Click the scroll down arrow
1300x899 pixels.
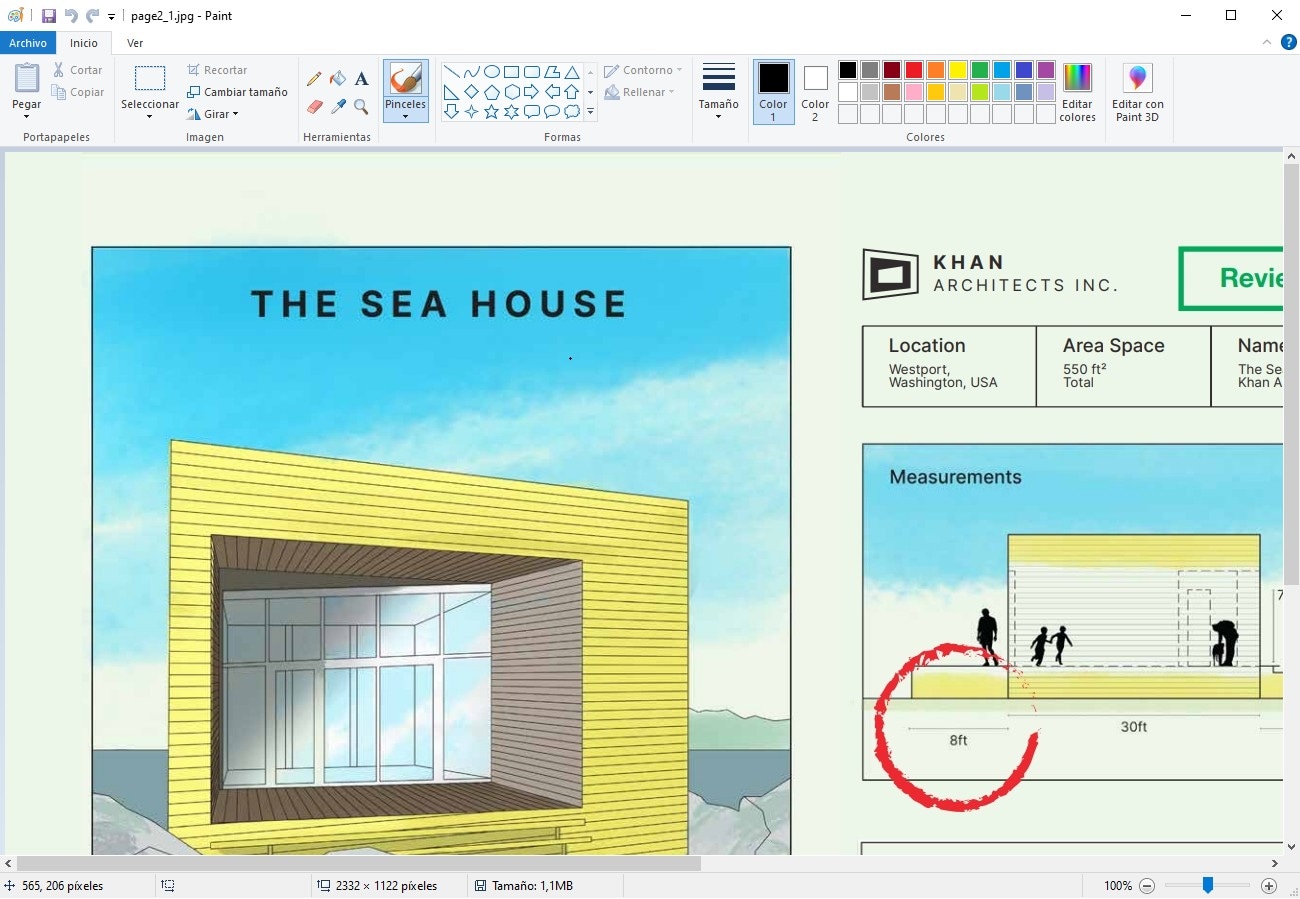[x=1291, y=847]
